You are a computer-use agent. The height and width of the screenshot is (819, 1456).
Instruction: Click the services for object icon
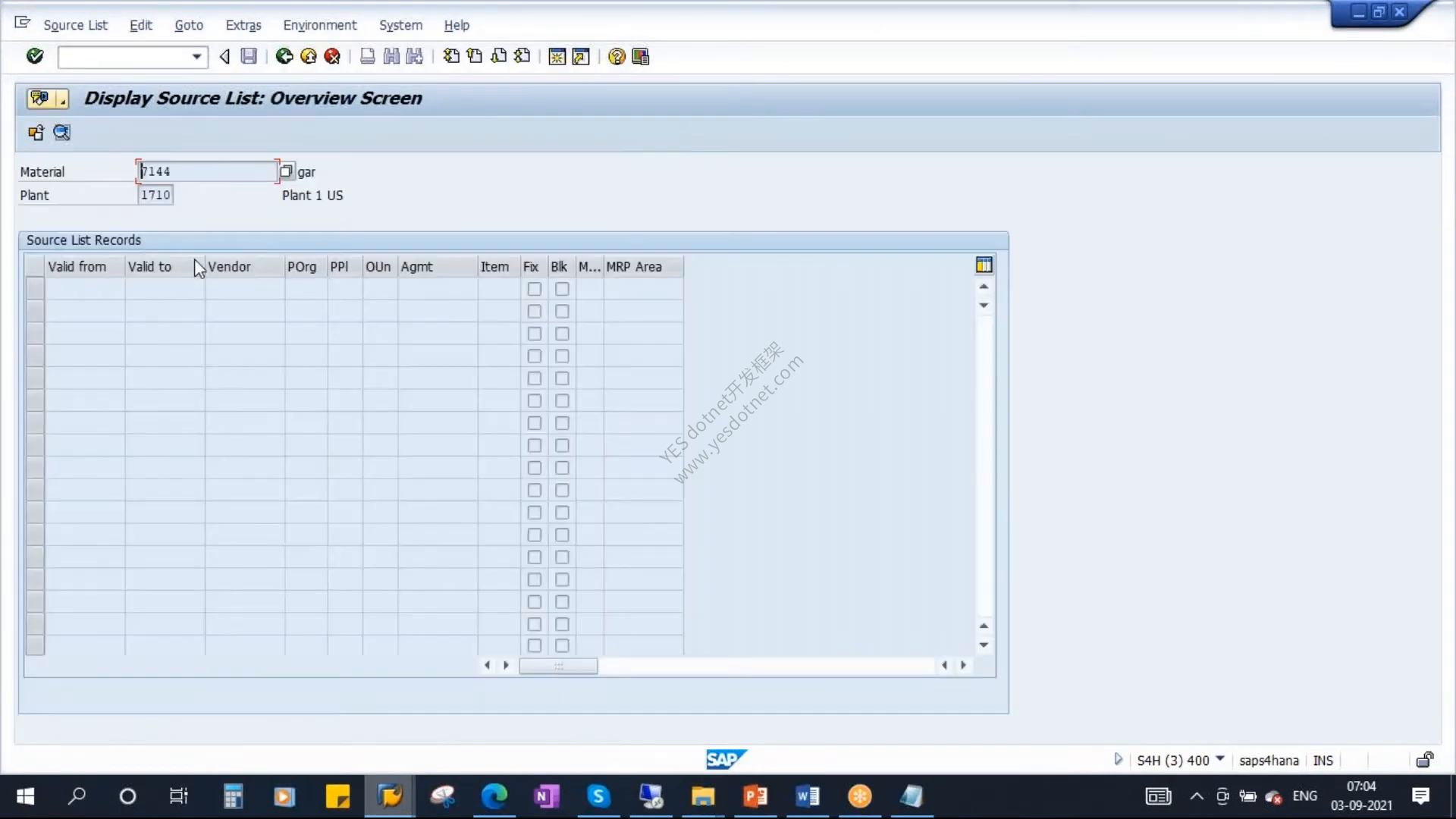39,99
